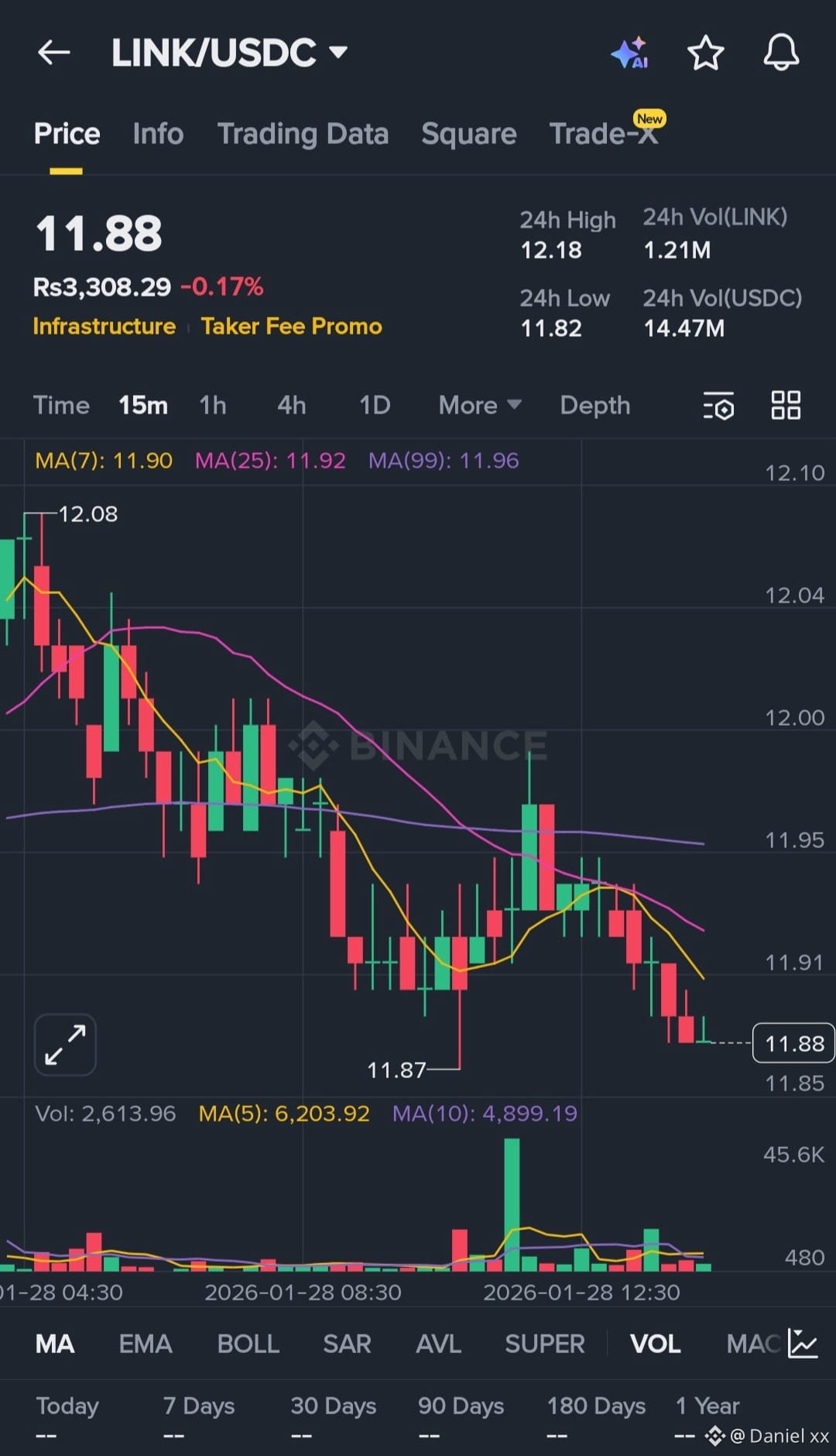The image size is (836, 1456).
Task: Tap the 24h Low value 11.82
Action: (x=551, y=328)
